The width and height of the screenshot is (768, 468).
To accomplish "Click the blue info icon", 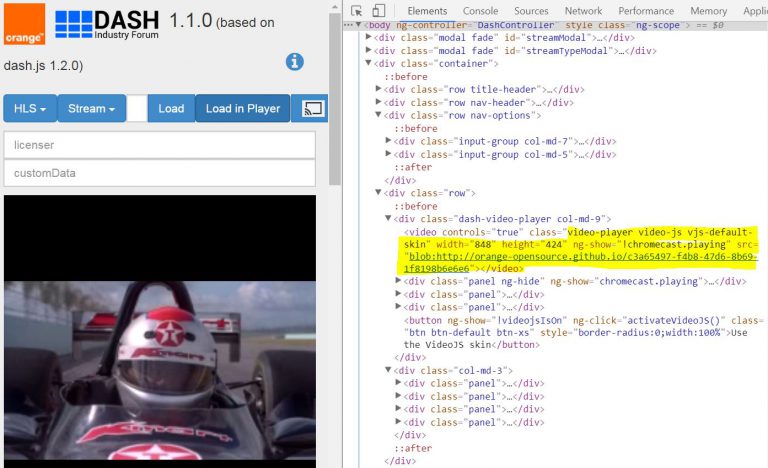I will point(294,62).
